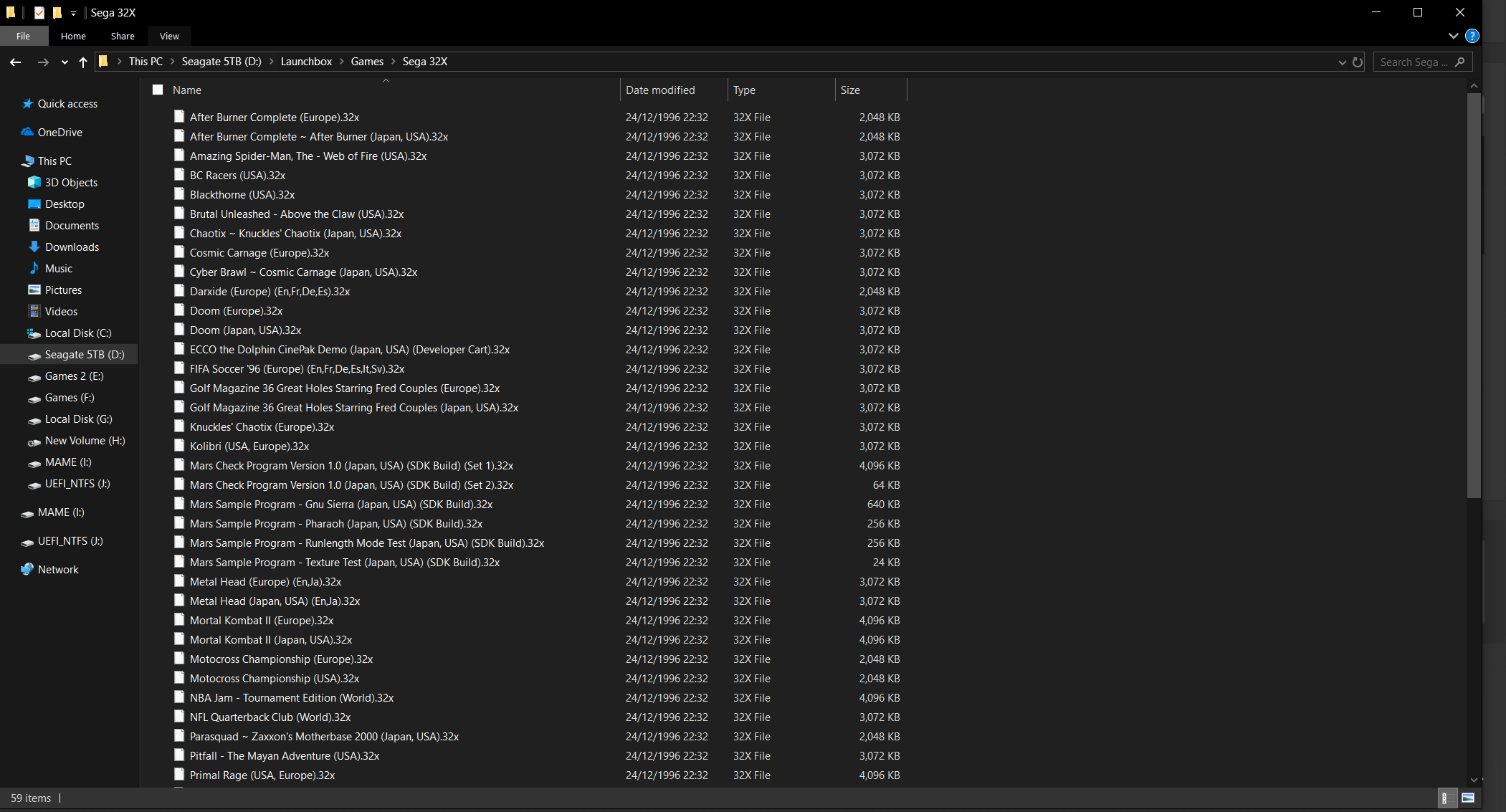Screen dimensions: 1506x812
Task: Click the New folder quick access icon
Action: pos(57,13)
